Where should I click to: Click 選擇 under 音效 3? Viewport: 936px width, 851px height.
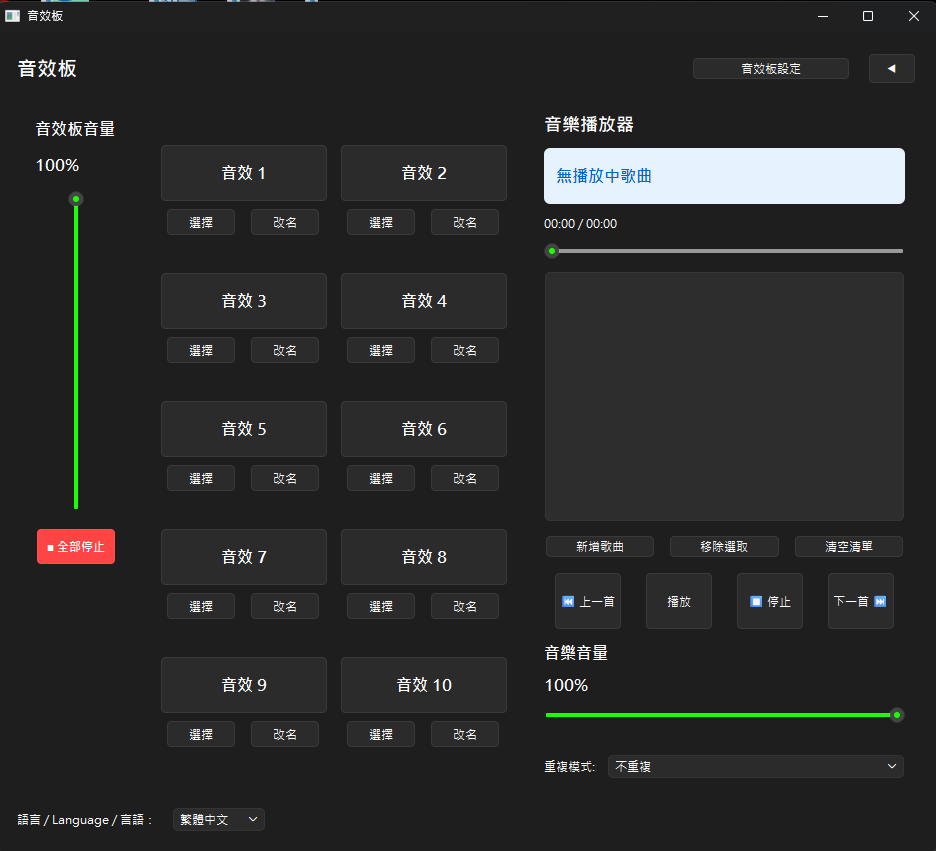pyautogui.click(x=201, y=350)
